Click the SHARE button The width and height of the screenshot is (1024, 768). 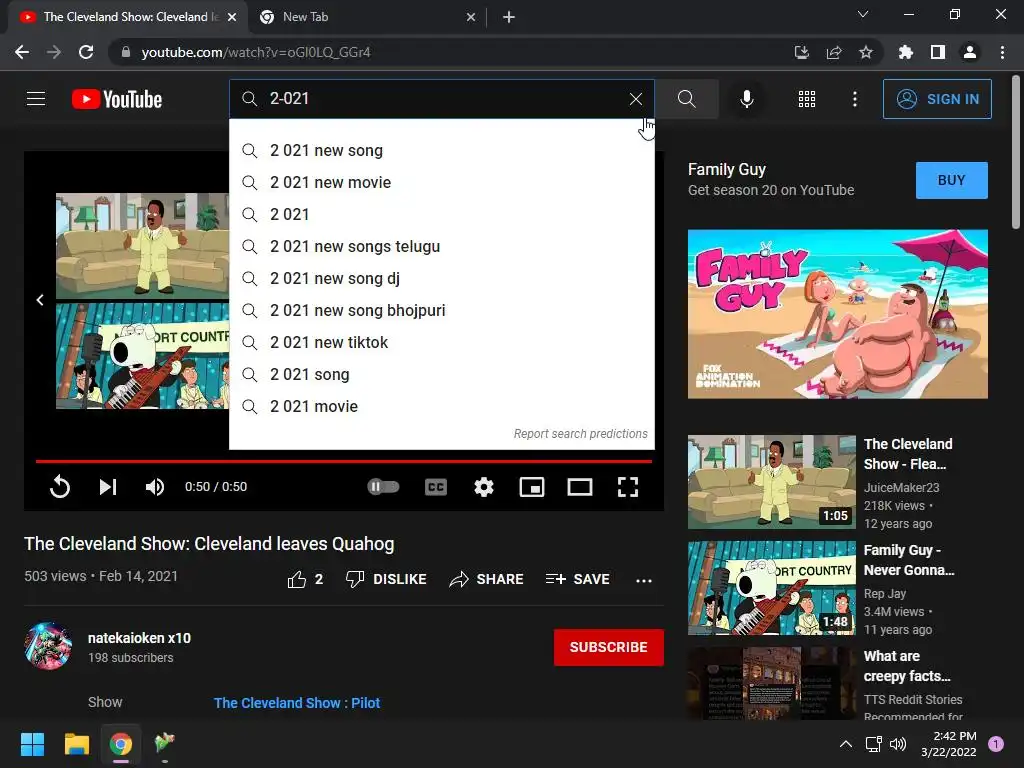tap(487, 579)
